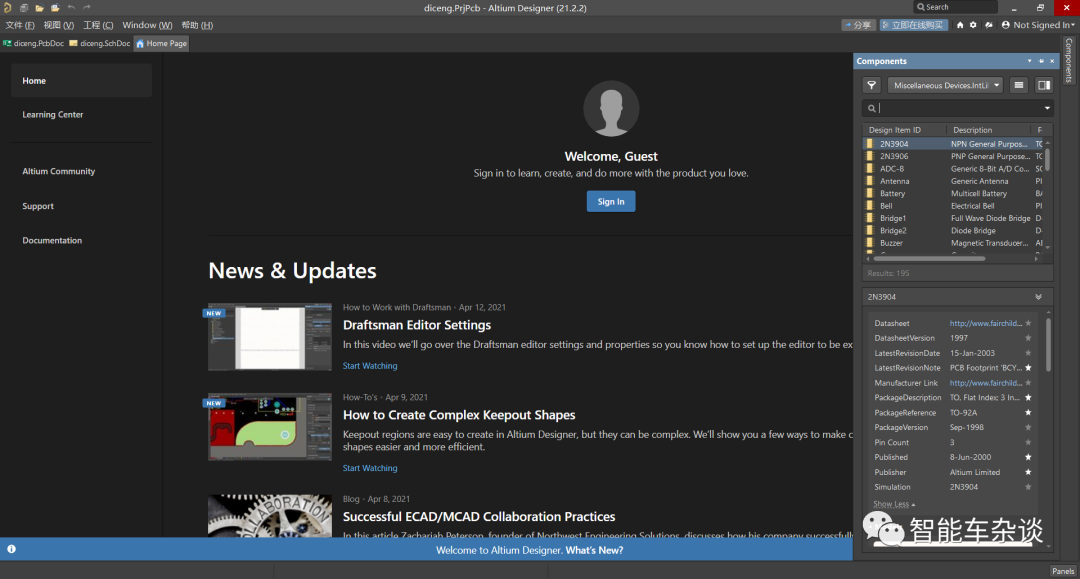This screenshot has height=579, width=1080.
Task: Click What's New? link in welcome bar
Action: (594, 550)
